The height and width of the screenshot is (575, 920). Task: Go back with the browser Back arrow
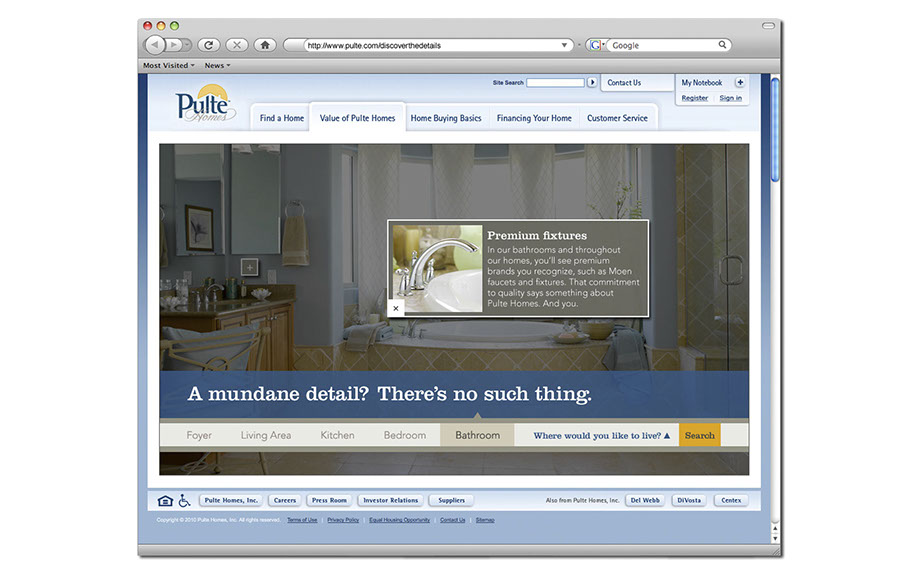point(154,45)
